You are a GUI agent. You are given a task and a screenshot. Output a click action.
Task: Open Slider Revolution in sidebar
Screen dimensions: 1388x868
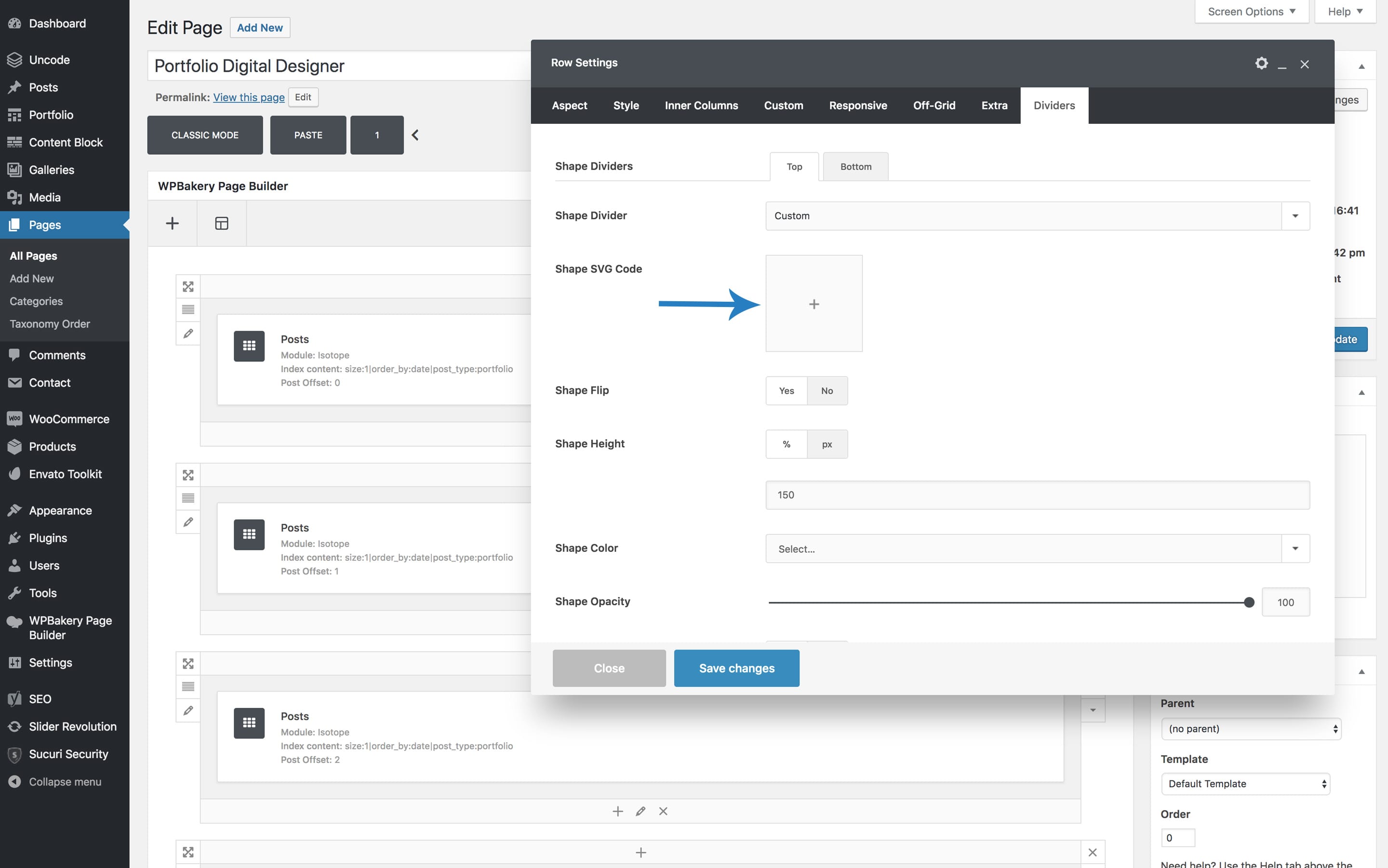72,726
